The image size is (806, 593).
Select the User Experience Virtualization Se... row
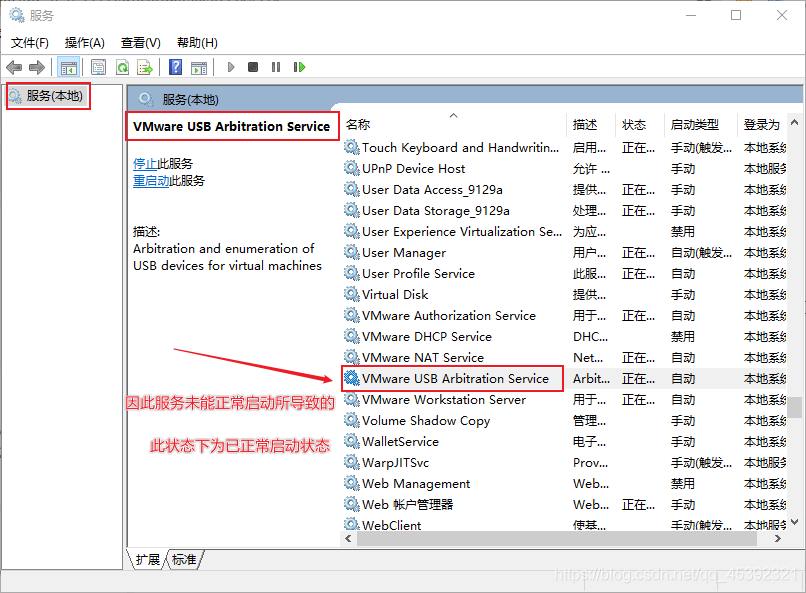[x=564, y=232]
